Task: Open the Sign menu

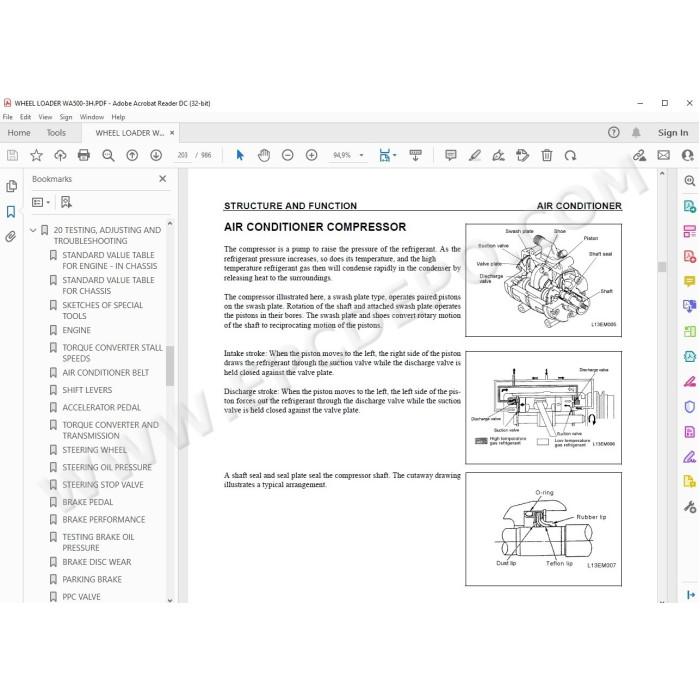Action: click(x=66, y=117)
